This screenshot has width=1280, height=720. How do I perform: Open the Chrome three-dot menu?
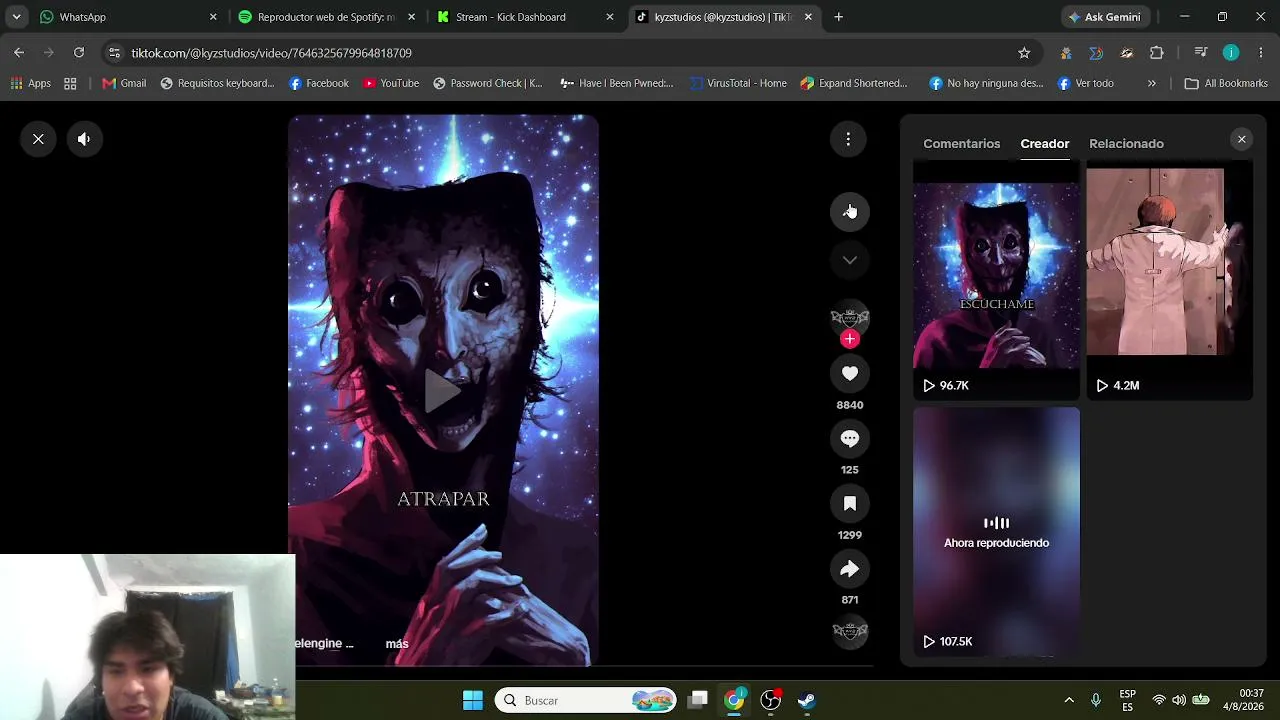(1261, 53)
